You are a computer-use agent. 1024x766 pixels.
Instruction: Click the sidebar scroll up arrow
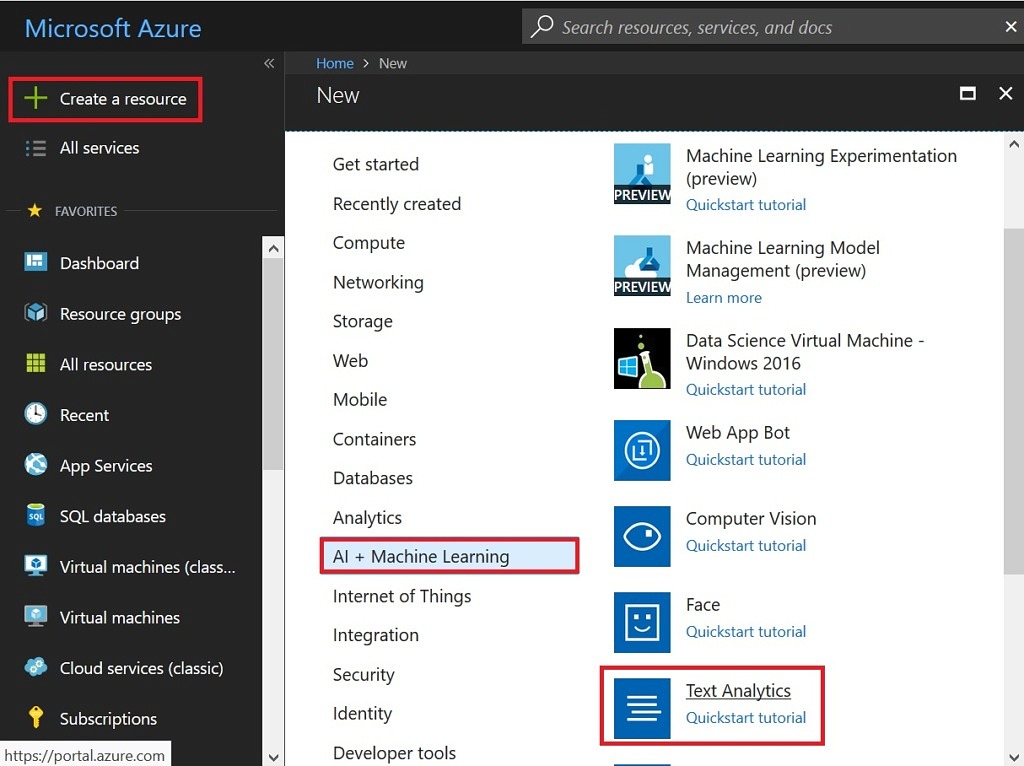pos(274,249)
